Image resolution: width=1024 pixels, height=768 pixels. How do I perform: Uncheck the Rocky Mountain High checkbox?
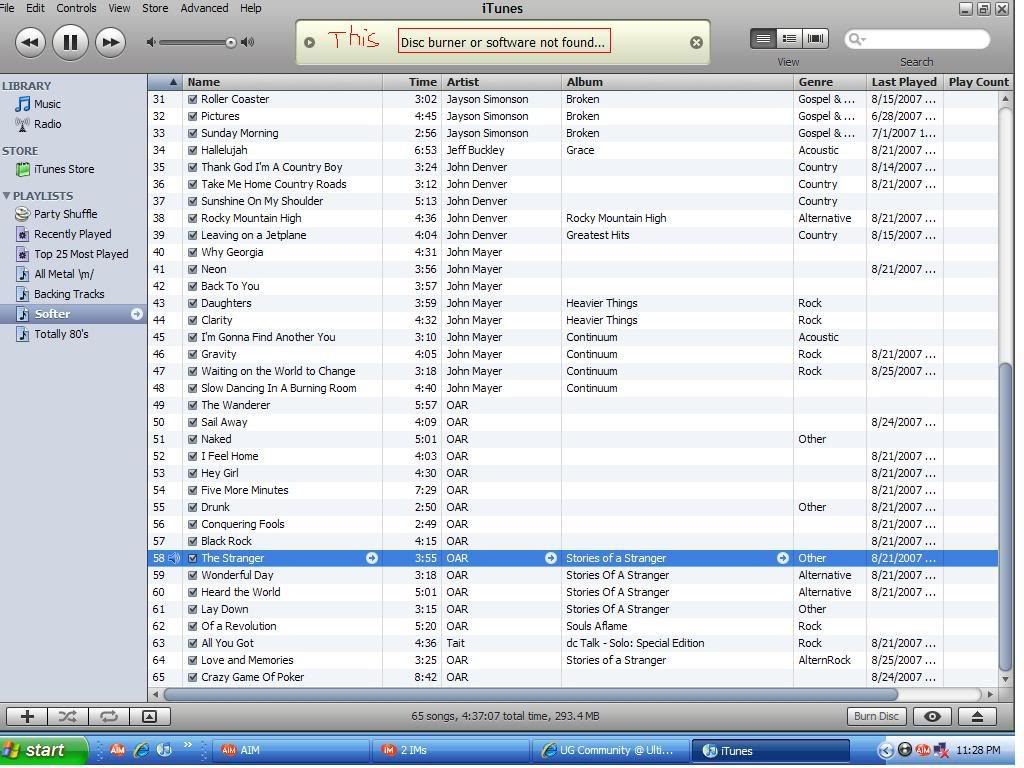(193, 218)
